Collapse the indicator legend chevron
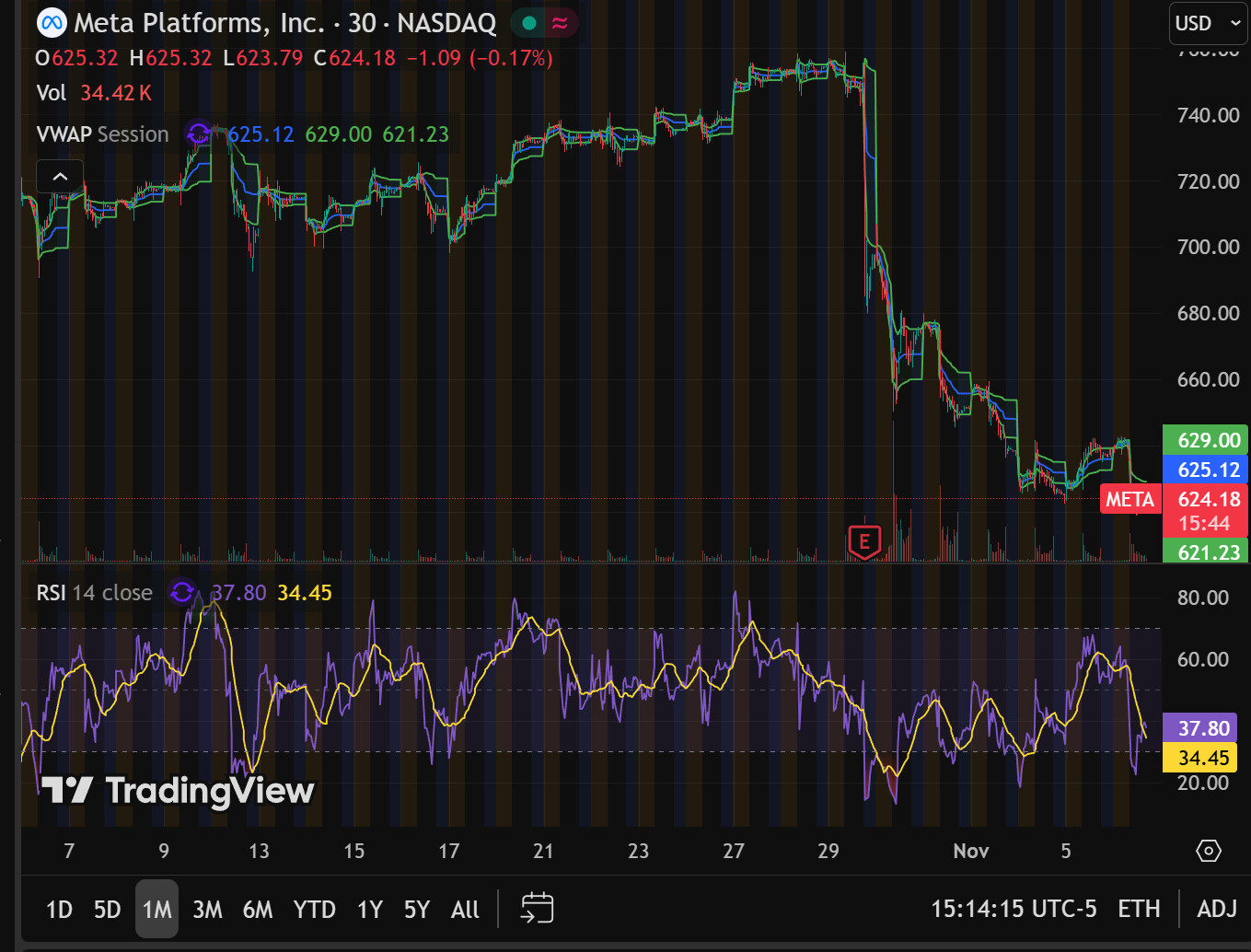 pos(60,176)
